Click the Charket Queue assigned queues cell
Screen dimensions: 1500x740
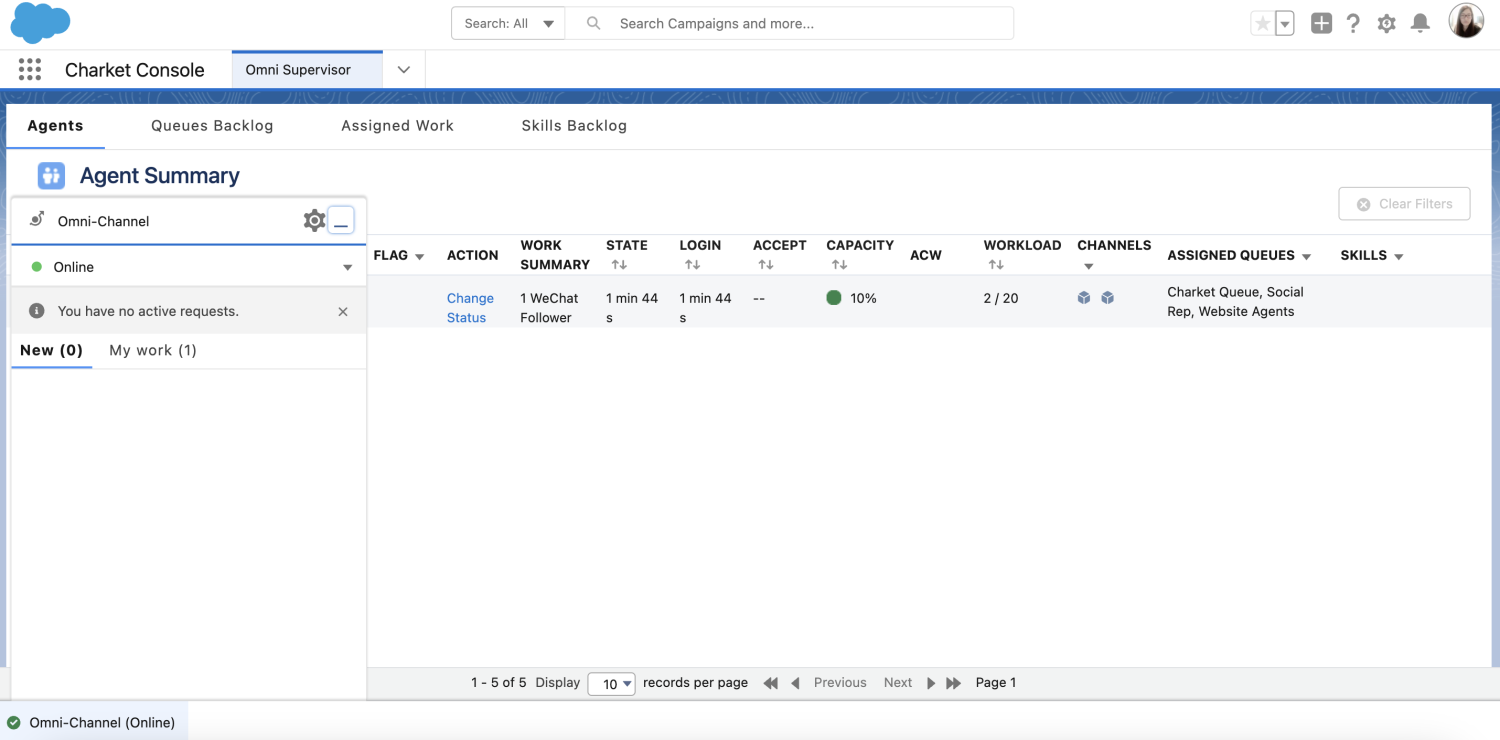click(1235, 302)
